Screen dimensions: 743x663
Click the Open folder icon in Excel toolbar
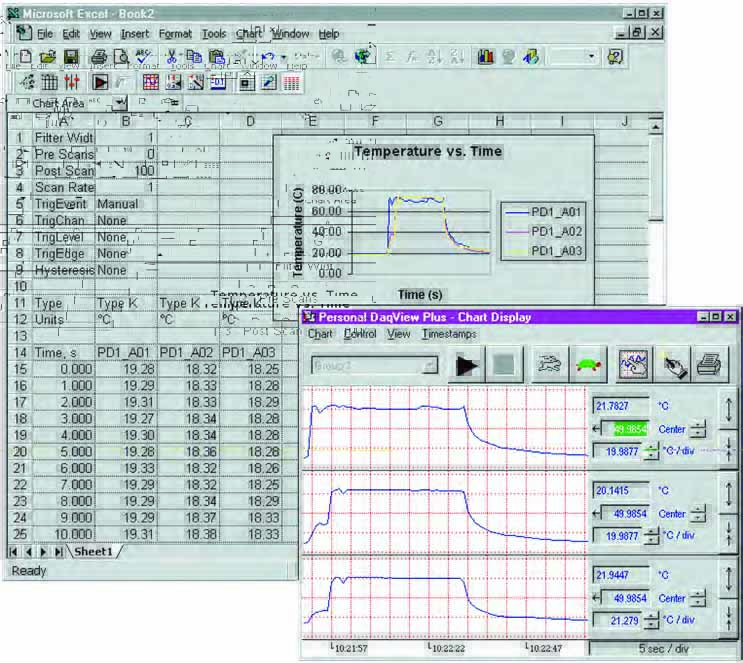[x=48, y=57]
